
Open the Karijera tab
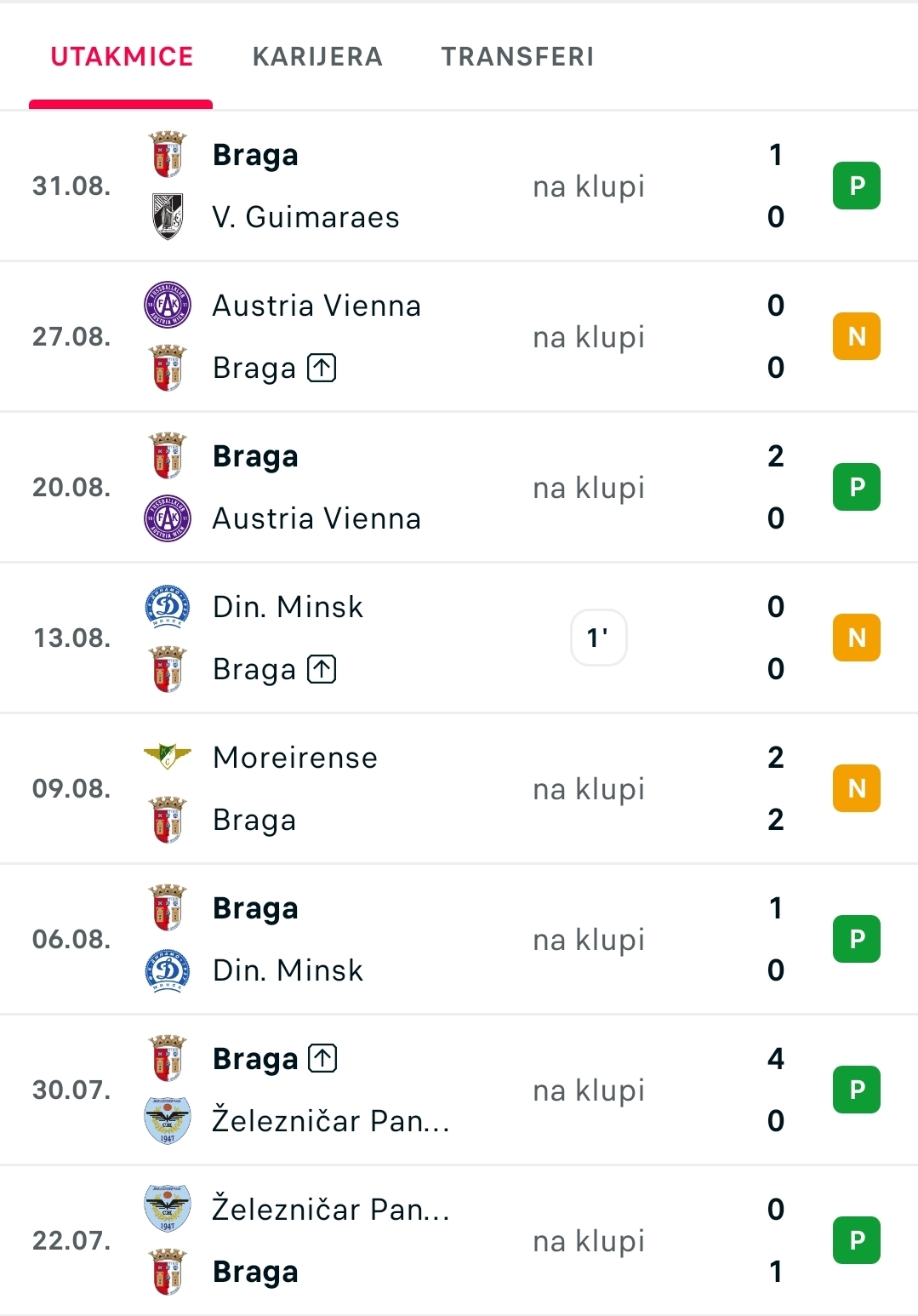tap(317, 56)
